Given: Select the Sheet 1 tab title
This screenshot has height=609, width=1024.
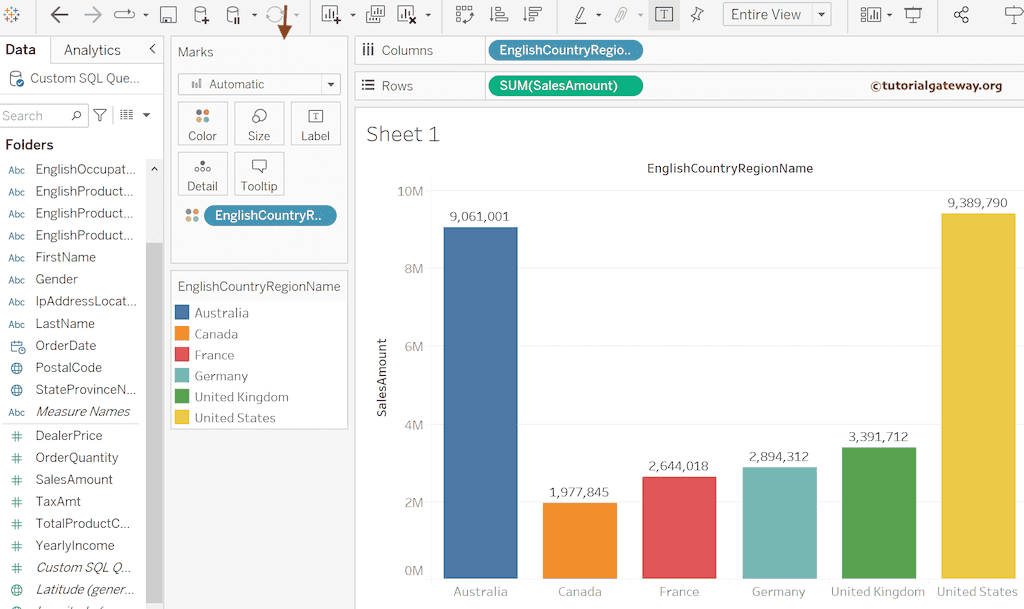Looking at the screenshot, I should pos(402,134).
